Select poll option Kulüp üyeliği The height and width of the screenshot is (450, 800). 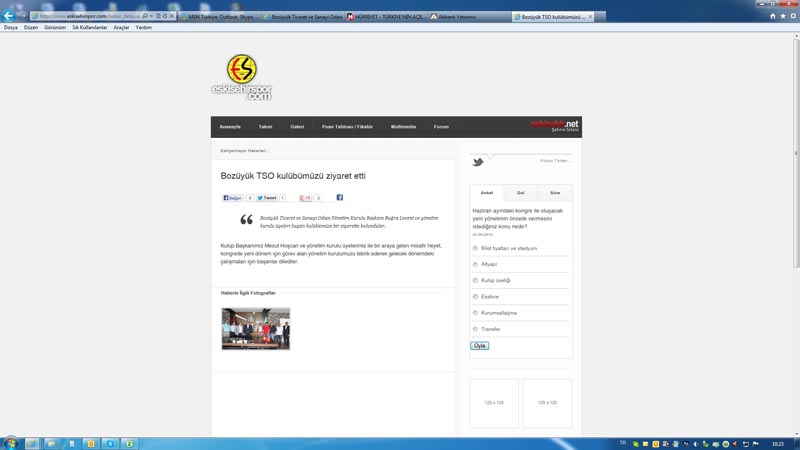point(475,281)
